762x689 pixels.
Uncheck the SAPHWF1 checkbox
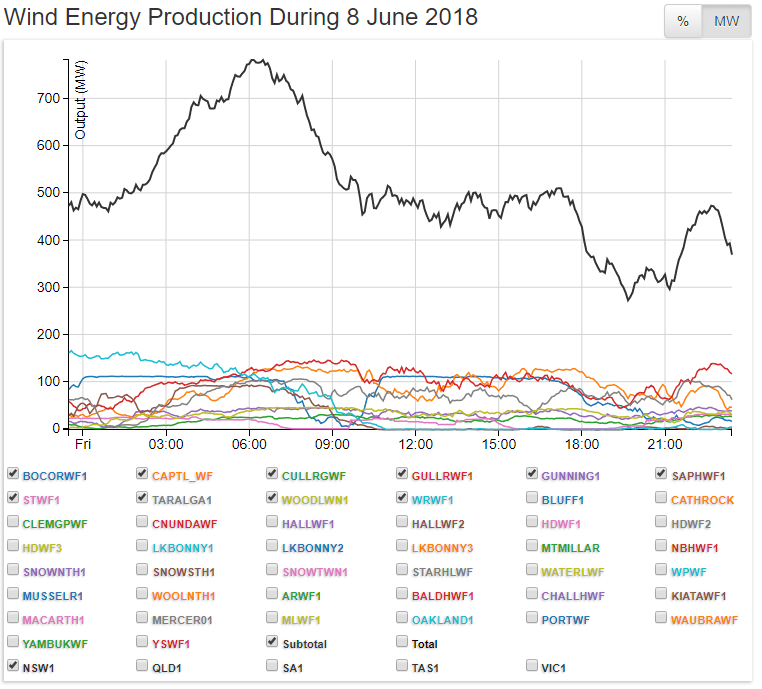pyautogui.click(x=663, y=473)
